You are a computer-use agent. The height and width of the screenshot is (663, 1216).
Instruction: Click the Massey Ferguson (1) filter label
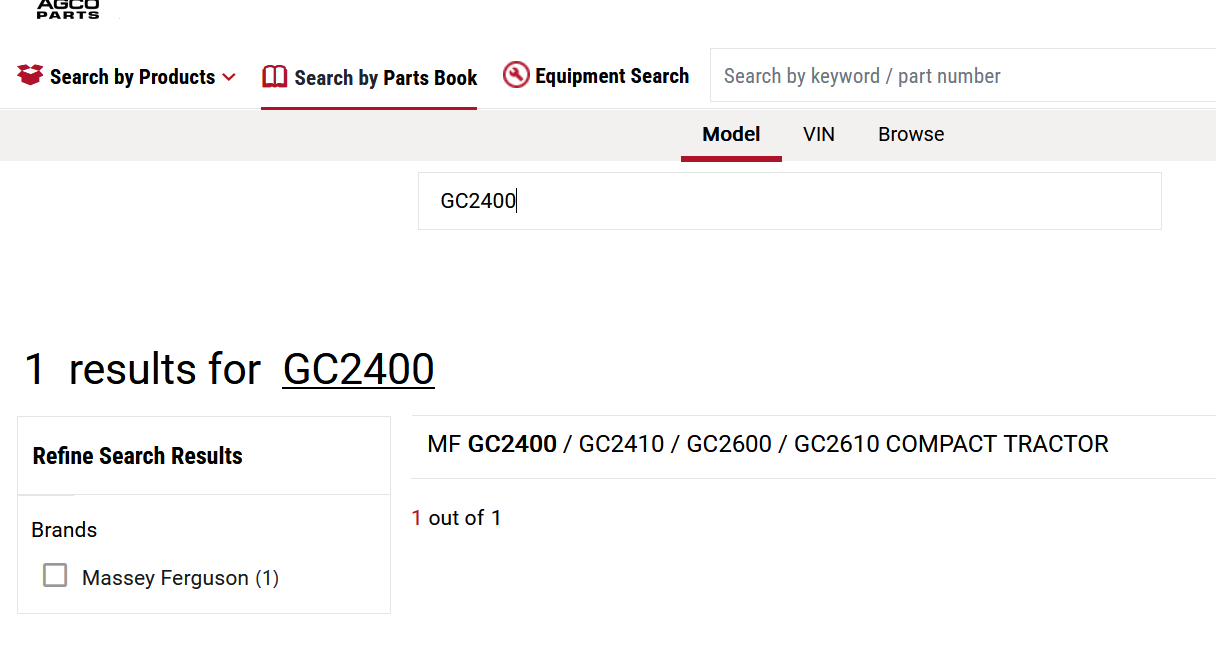click(x=180, y=578)
